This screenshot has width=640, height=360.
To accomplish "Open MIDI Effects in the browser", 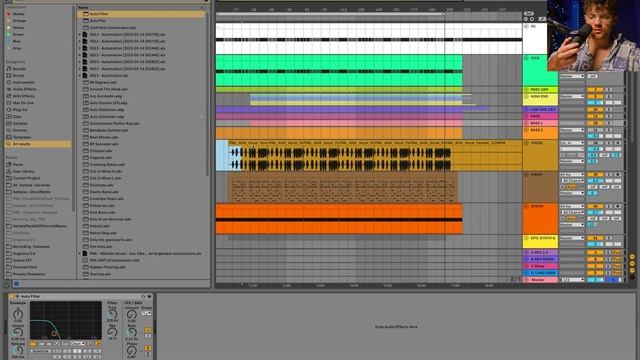I will point(23,96).
